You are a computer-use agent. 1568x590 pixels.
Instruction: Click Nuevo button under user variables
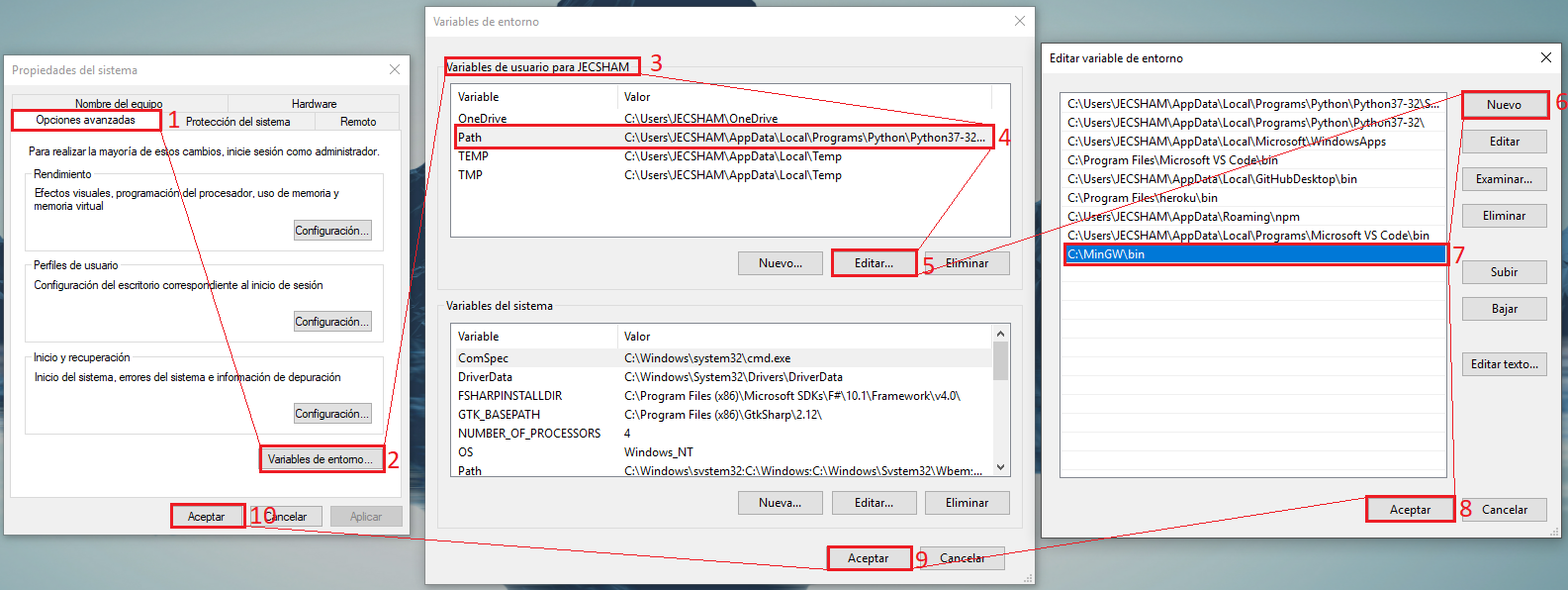pos(781,263)
